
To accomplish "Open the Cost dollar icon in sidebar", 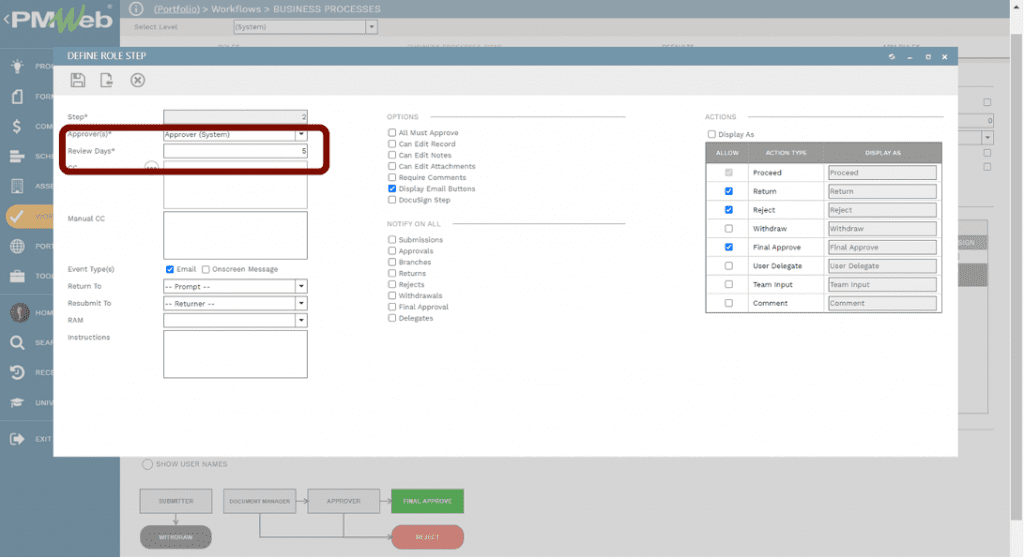I will pyautogui.click(x=17, y=126).
